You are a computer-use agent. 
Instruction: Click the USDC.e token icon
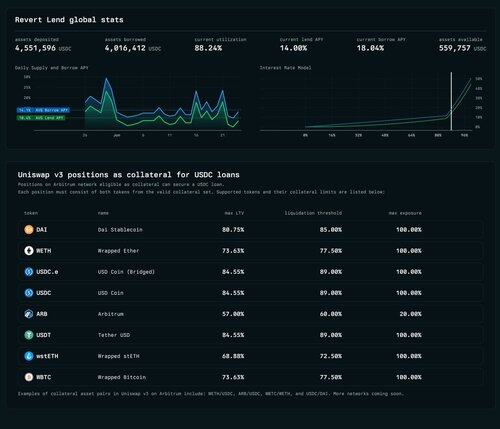click(x=29, y=272)
